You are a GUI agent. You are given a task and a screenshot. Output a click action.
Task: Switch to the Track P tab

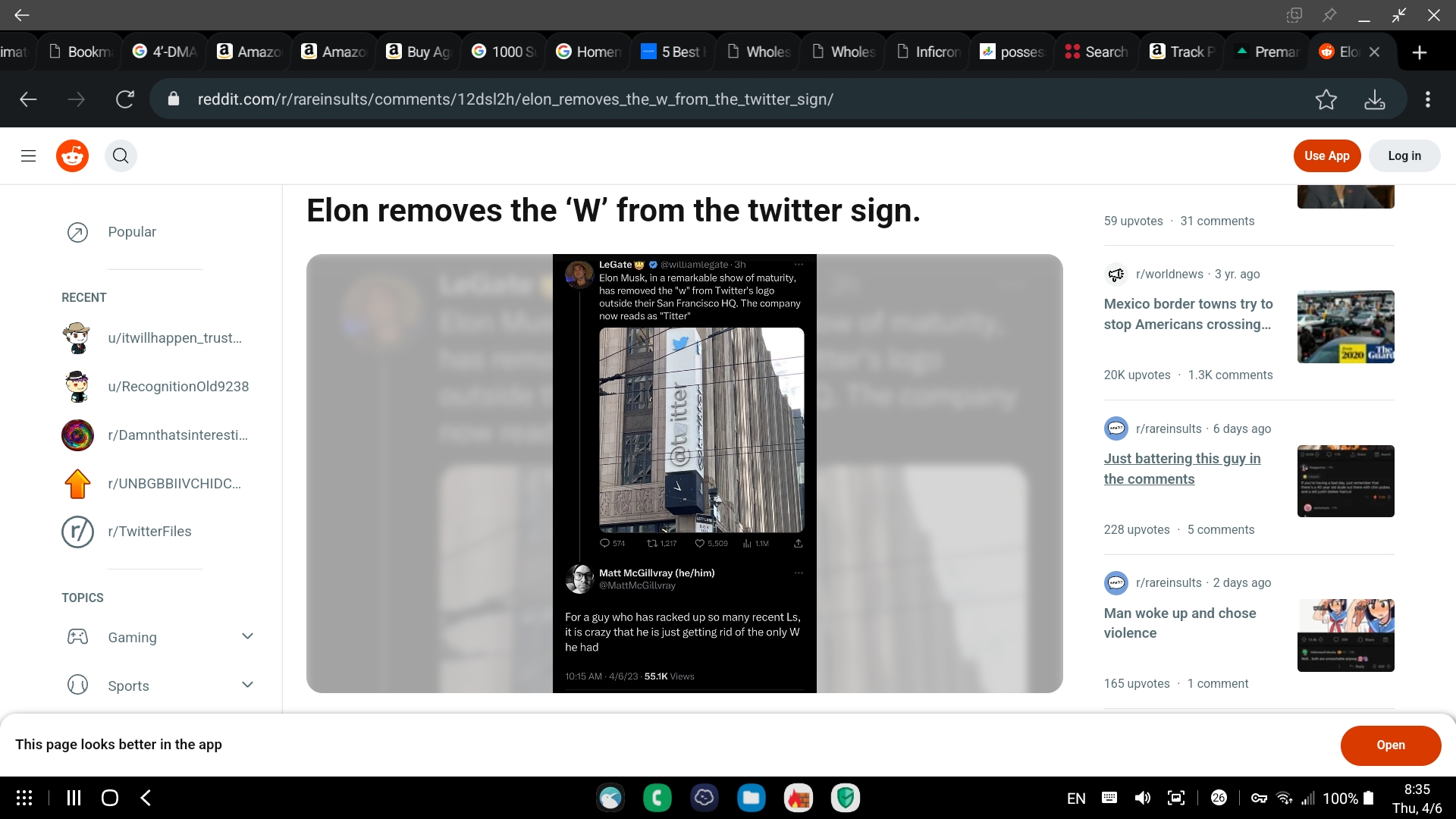click(1181, 52)
